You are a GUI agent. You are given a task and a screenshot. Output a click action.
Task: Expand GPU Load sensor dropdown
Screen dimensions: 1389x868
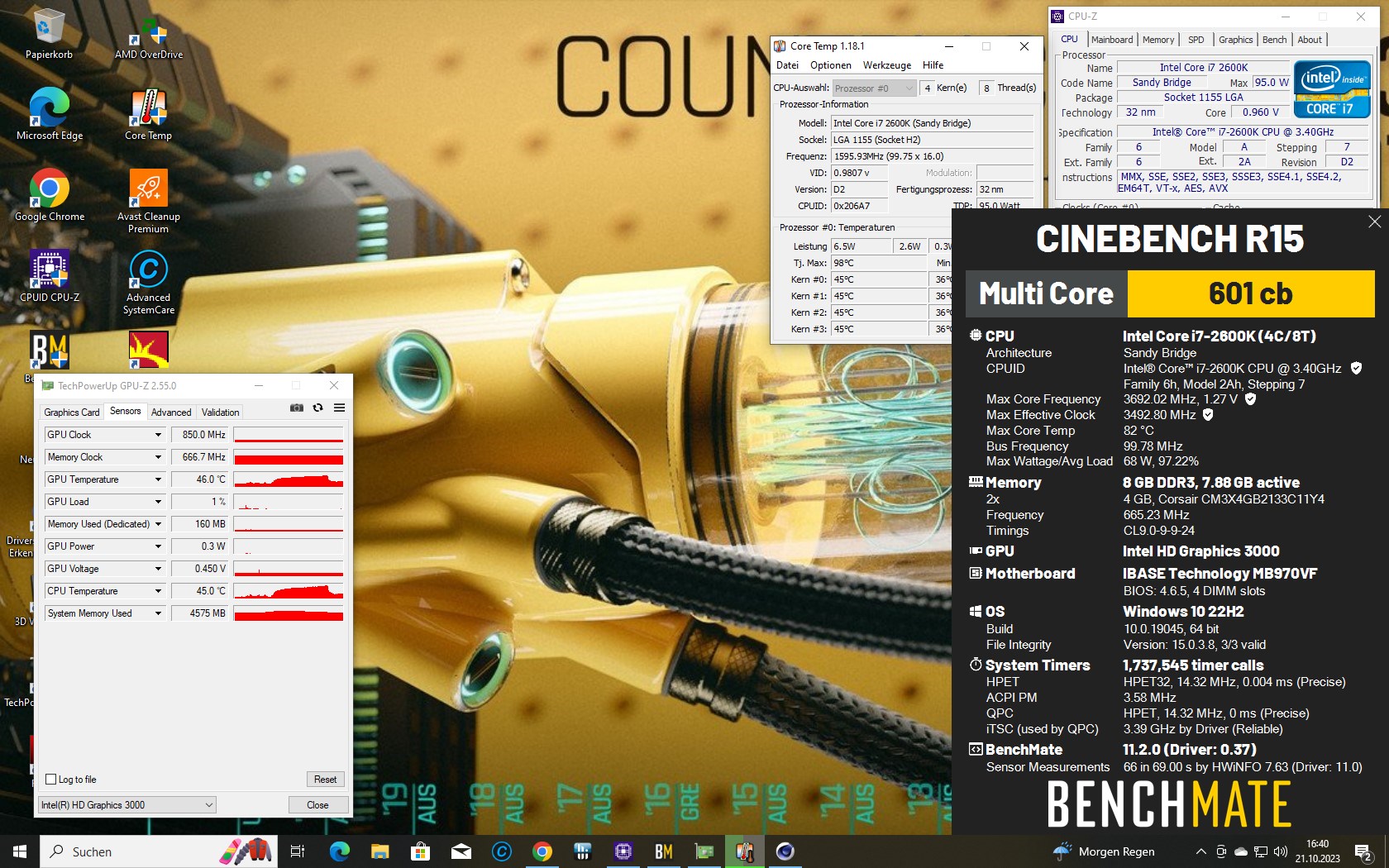click(158, 502)
